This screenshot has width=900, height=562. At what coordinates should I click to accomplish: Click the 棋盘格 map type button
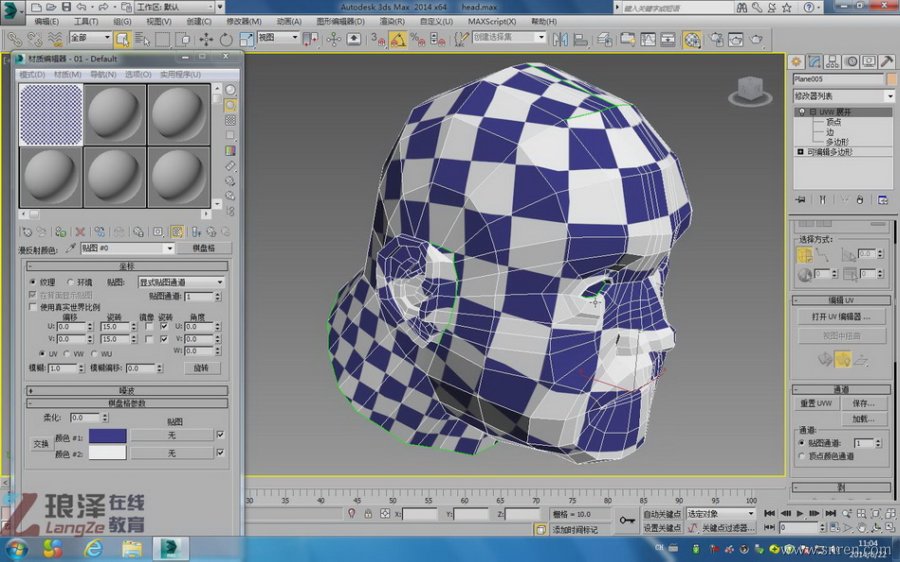pyautogui.click(x=204, y=248)
